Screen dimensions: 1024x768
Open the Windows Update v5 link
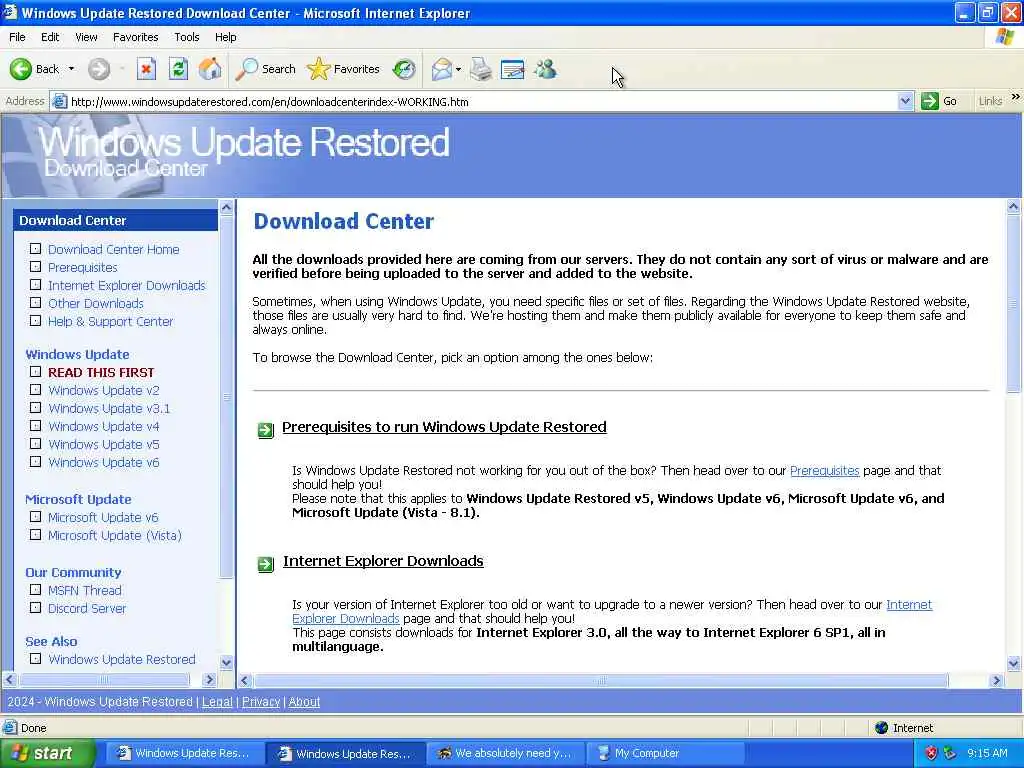(x=104, y=444)
